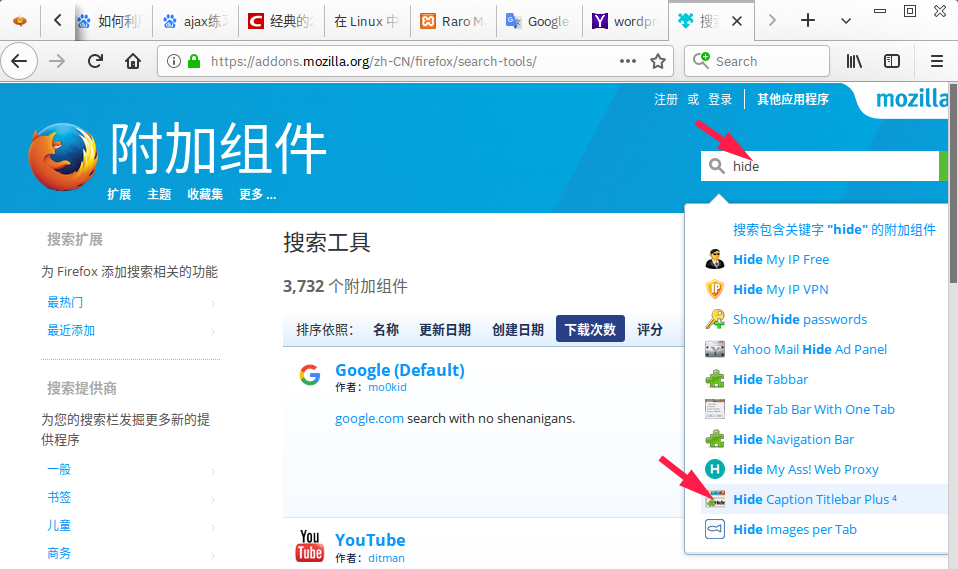Viewport: 958px width, 569px height.
Task: Bookmark this page with the star
Action: [x=657, y=61]
